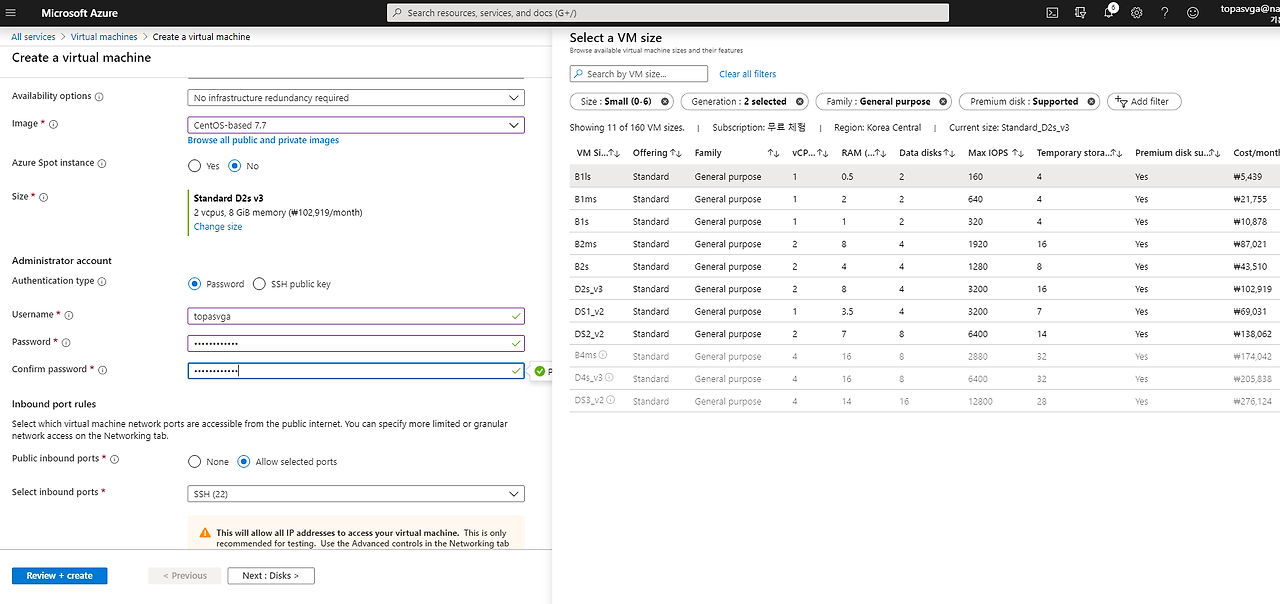Open portal settings gear

[1137, 13]
